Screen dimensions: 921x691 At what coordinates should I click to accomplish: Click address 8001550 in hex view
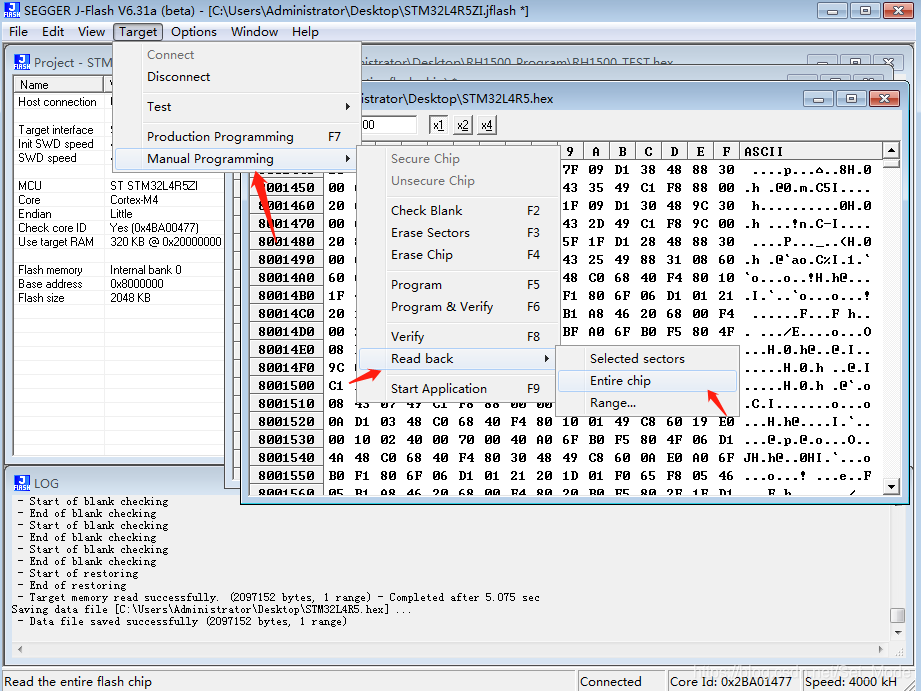click(286, 476)
